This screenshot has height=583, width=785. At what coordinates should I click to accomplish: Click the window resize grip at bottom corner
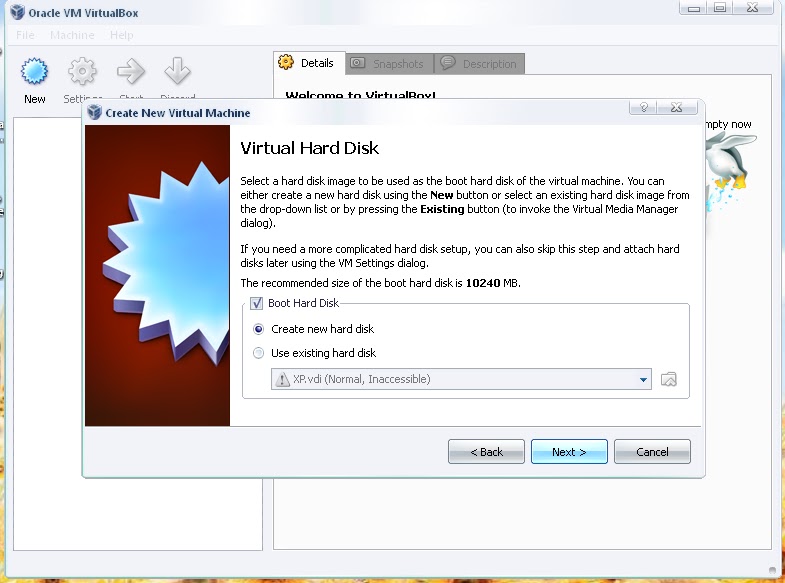[772, 570]
